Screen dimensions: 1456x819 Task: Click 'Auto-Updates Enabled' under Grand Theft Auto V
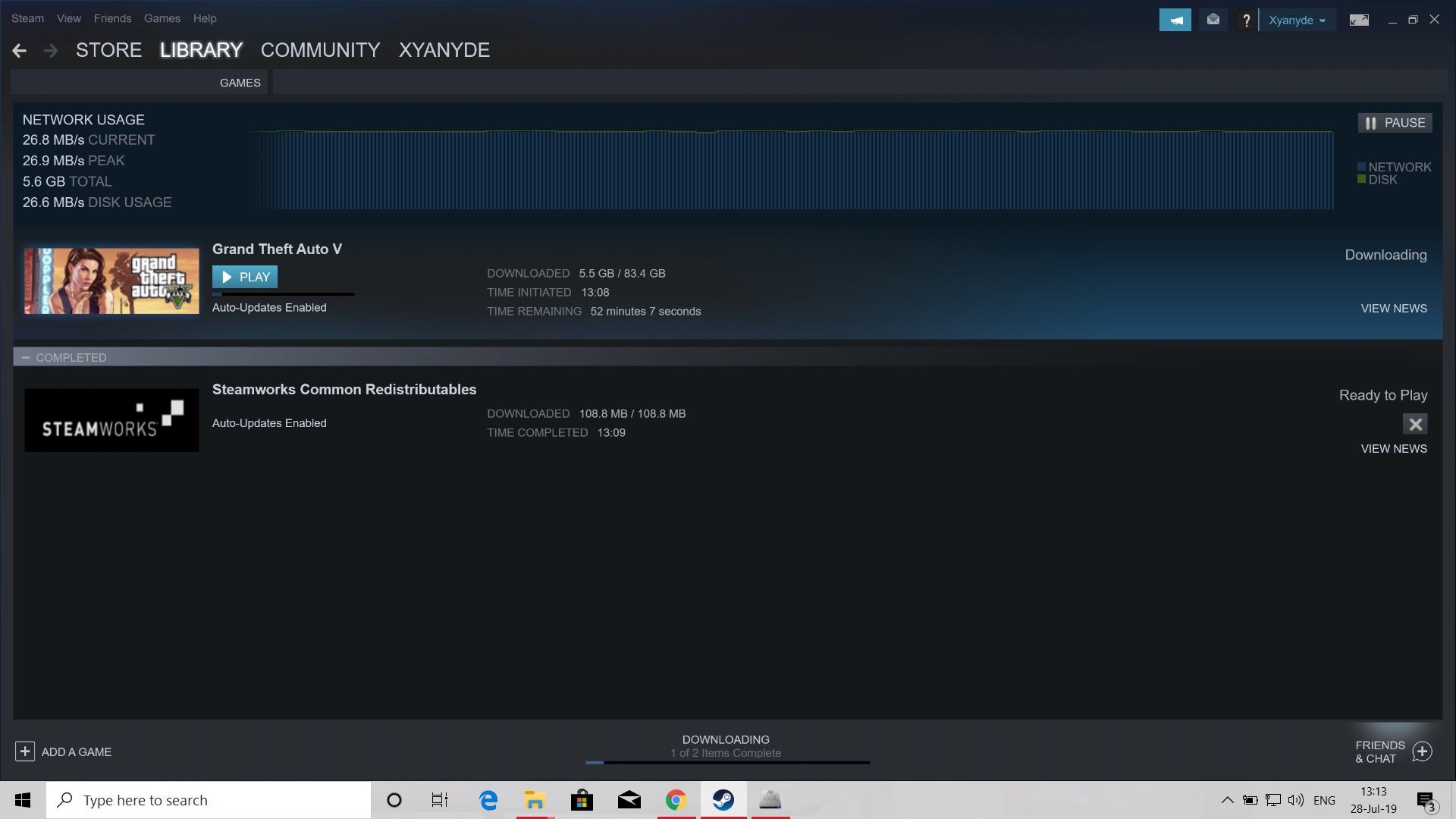pyautogui.click(x=269, y=308)
